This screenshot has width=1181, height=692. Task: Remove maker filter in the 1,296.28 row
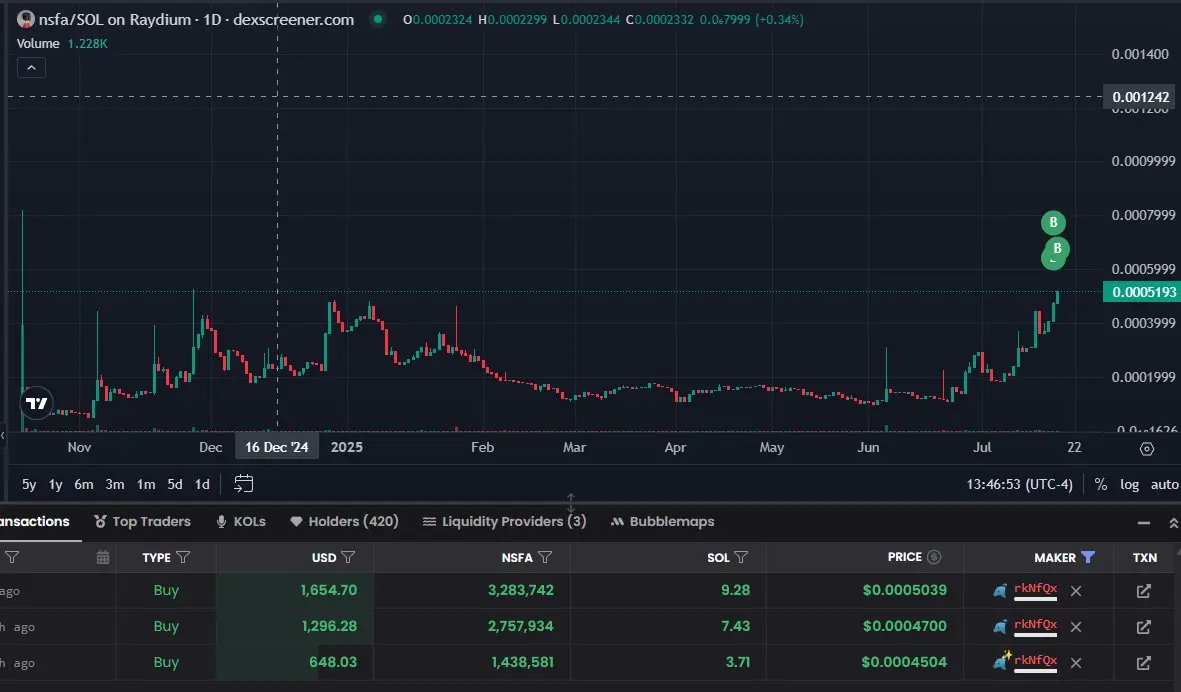point(1076,626)
